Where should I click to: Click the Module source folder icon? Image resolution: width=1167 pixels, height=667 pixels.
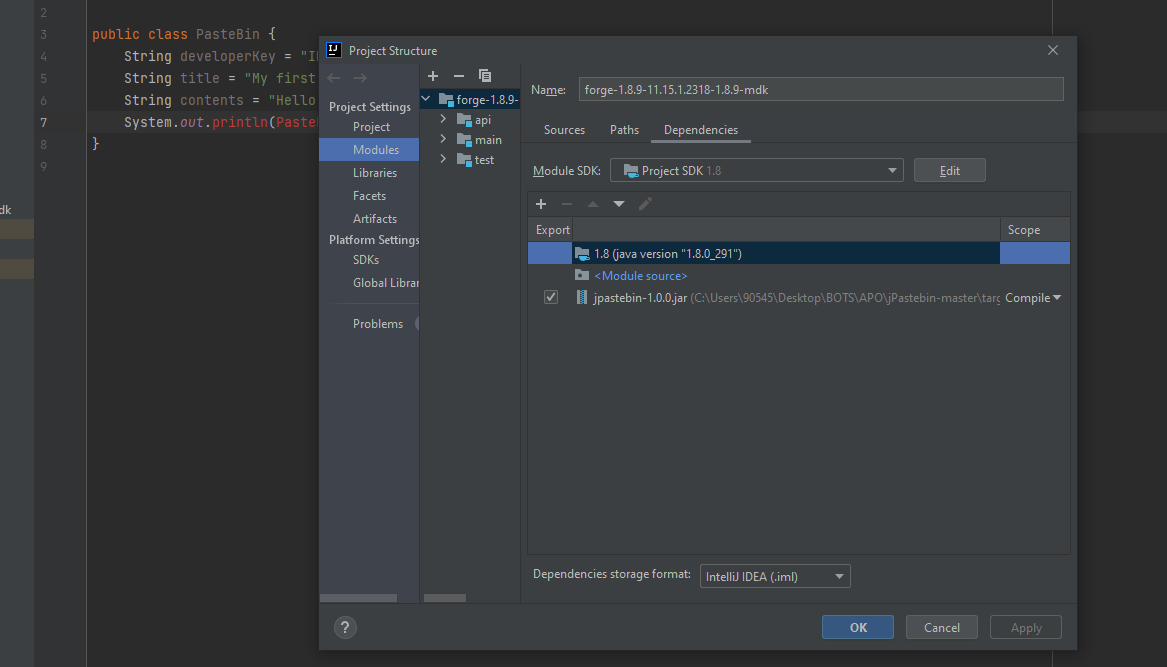tap(582, 275)
